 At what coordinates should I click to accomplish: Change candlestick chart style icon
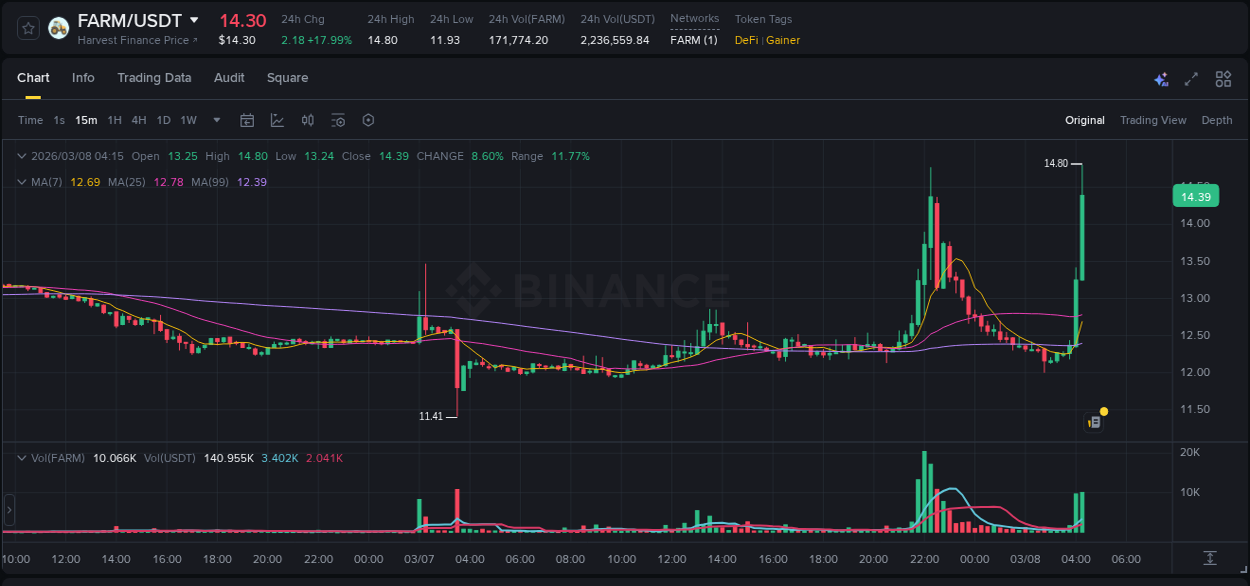[x=308, y=120]
